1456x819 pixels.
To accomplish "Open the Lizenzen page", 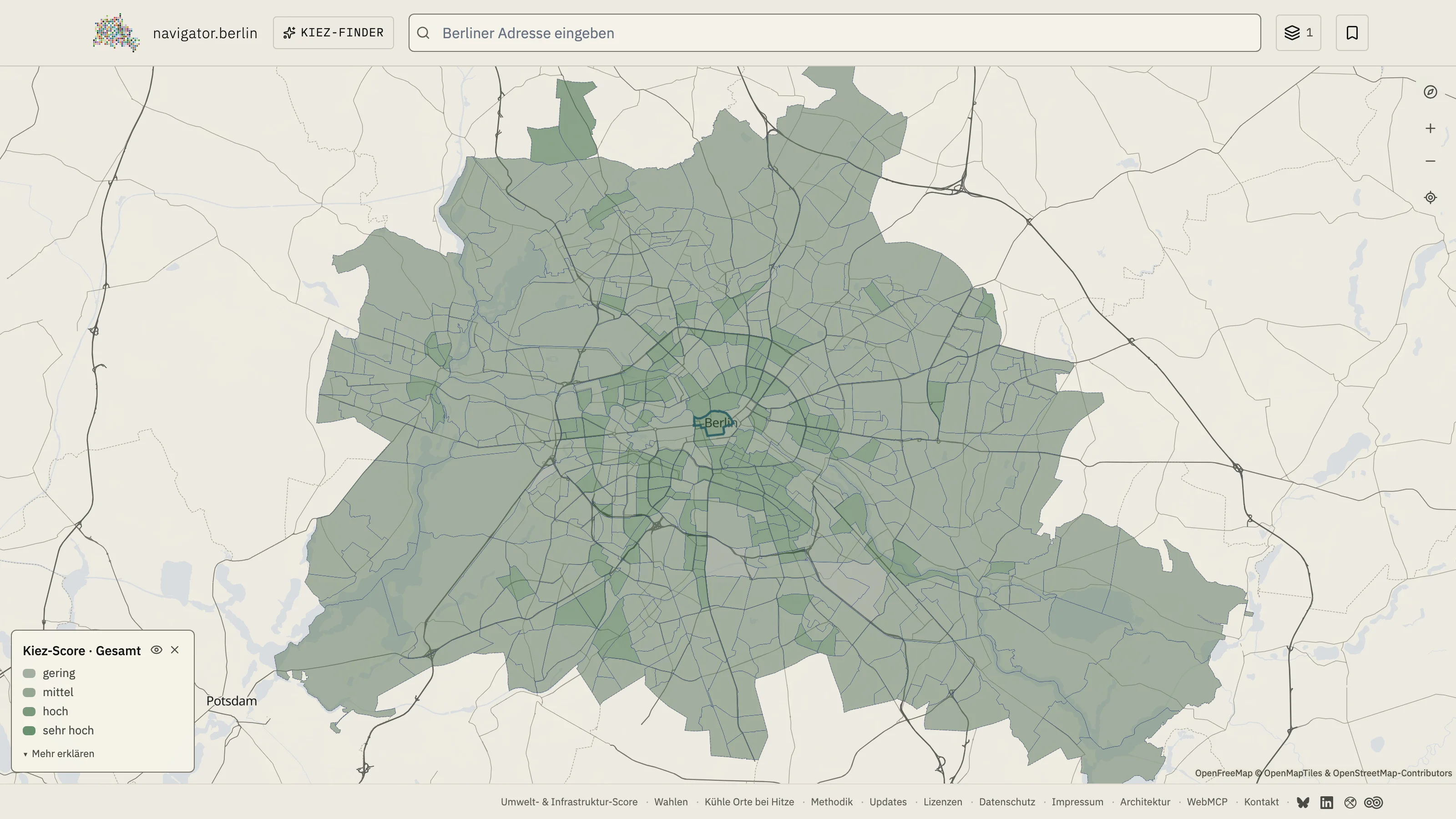I will point(943,802).
